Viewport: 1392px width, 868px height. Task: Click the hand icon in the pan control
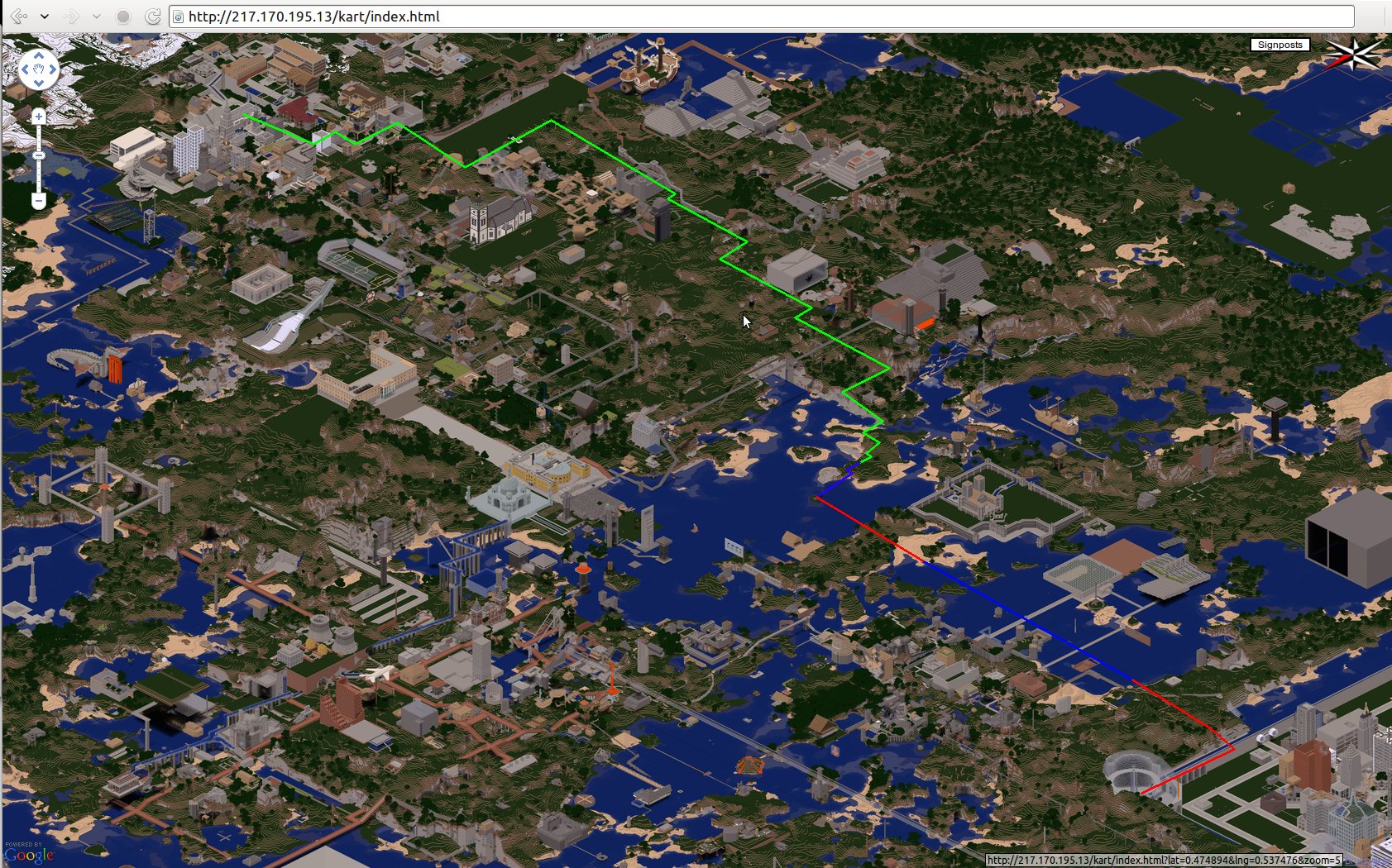point(38,70)
